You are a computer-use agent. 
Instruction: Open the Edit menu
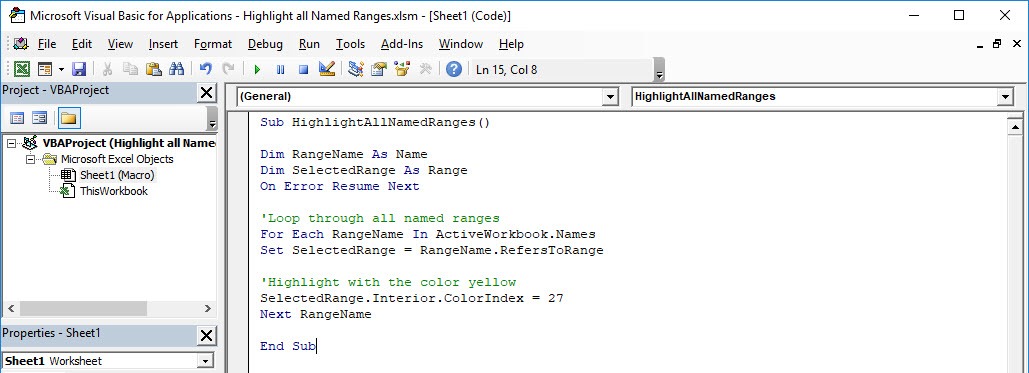tap(82, 44)
